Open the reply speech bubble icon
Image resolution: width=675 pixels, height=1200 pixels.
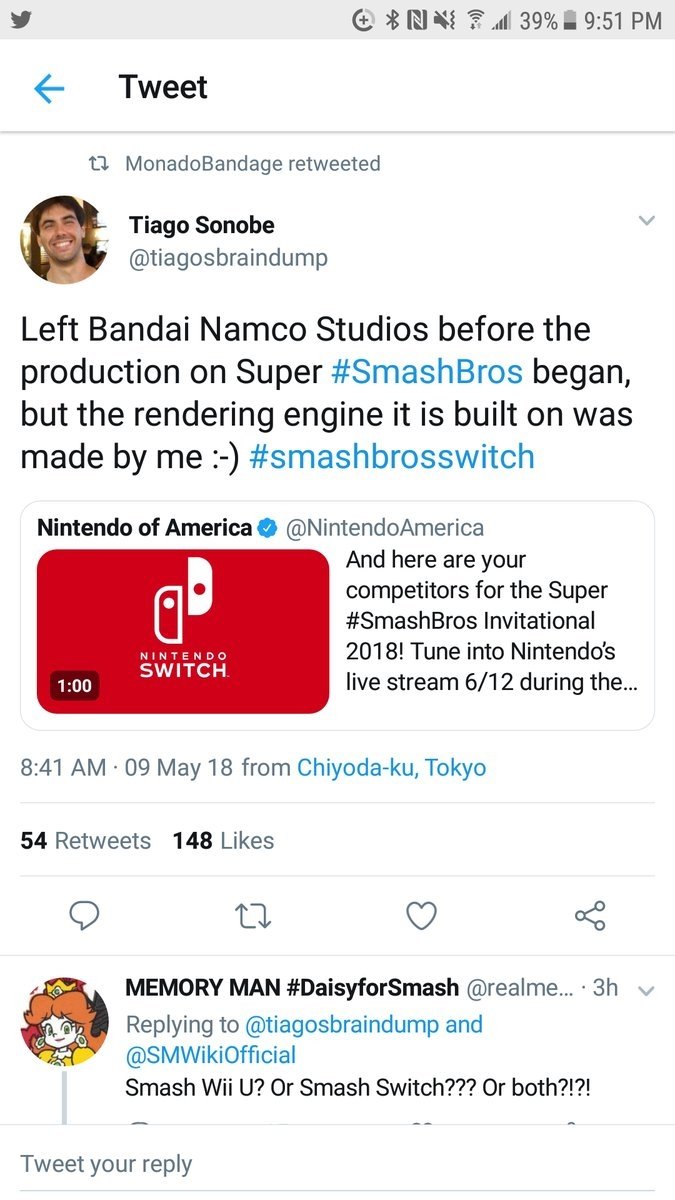tap(85, 915)
